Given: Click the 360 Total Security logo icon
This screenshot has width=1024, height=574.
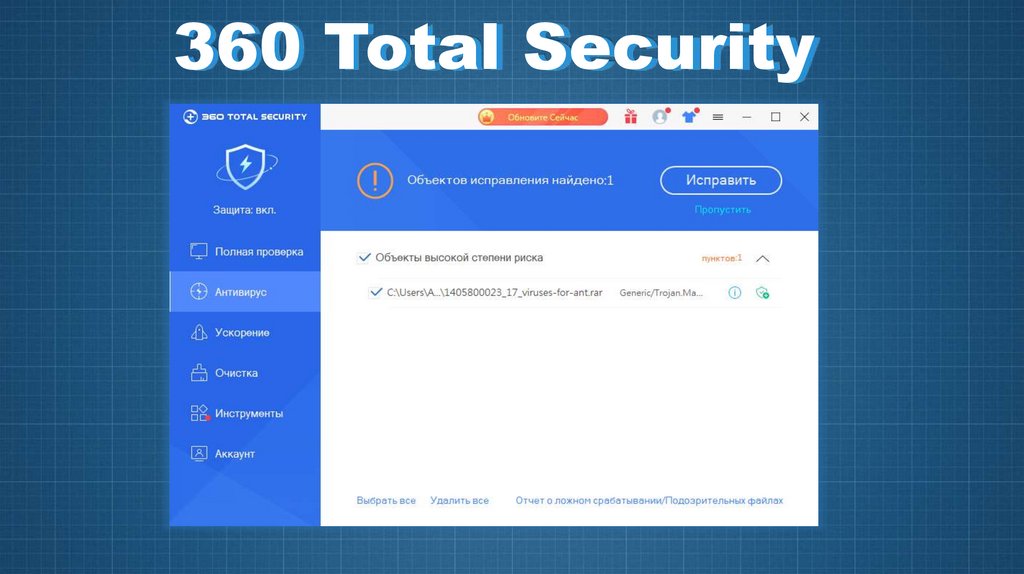Looking at the screenshot, I should [x=190, y=117].
